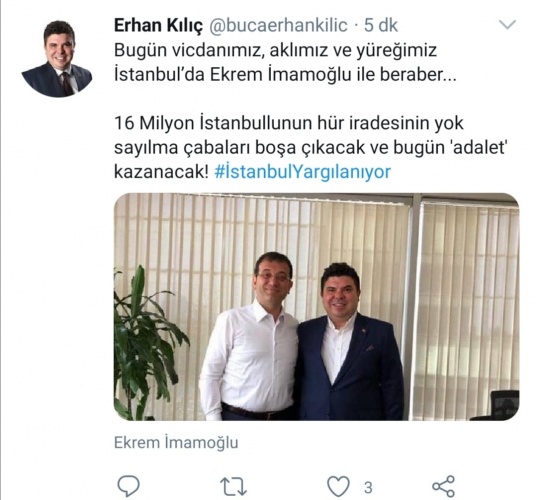The height and width of the screenshot is (500, 536).
Task: View the like count number 3
Action: (368, 487)
